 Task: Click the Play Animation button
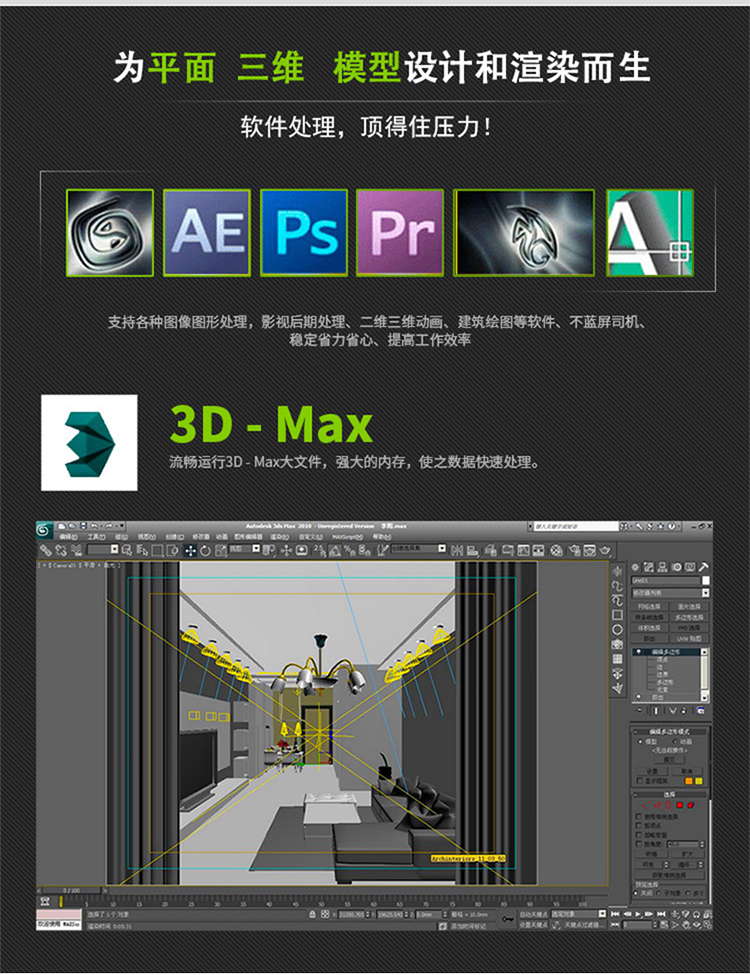pos(639,914)
